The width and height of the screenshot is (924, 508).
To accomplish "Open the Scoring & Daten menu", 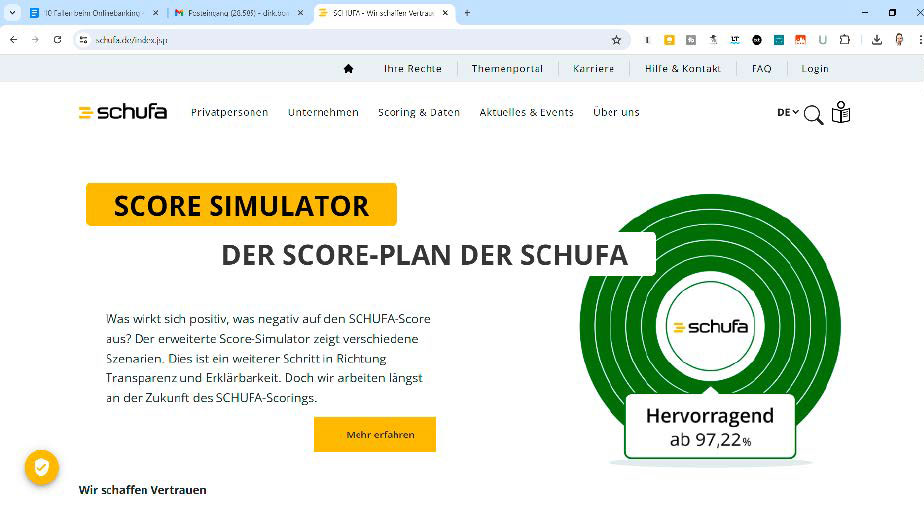I will [x=418, y=112].
